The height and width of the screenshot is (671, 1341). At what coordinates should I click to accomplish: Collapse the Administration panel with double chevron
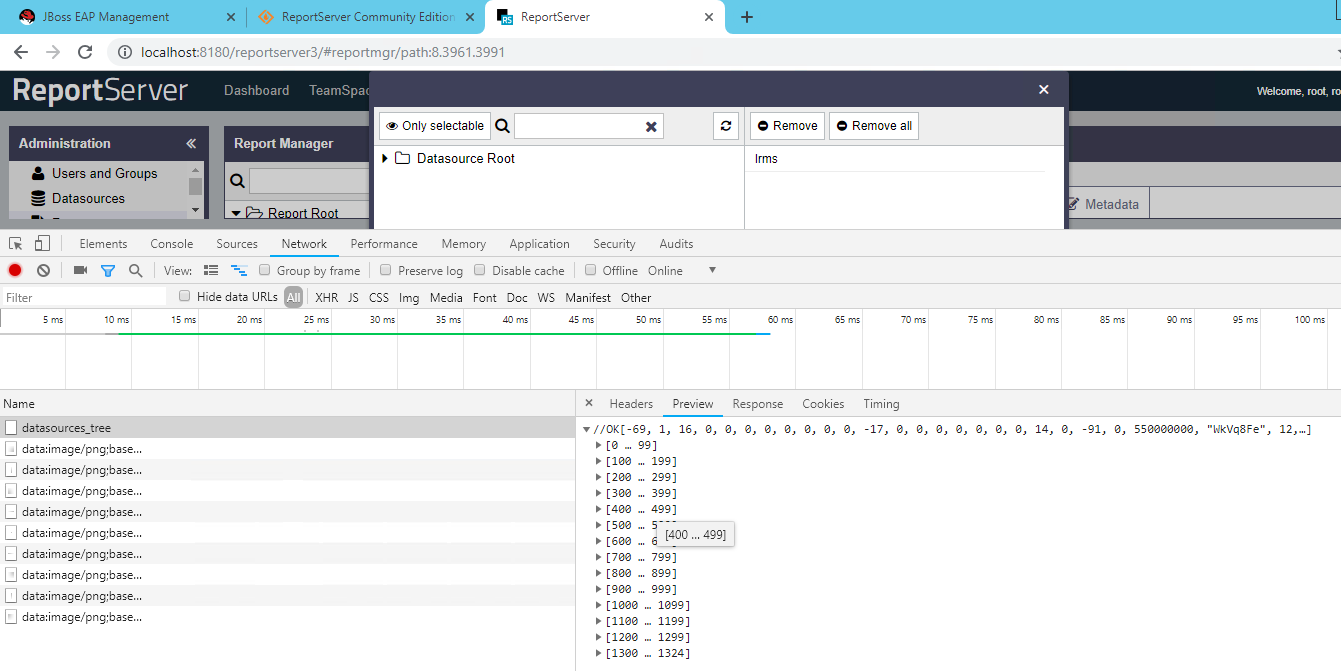(191, 144)
